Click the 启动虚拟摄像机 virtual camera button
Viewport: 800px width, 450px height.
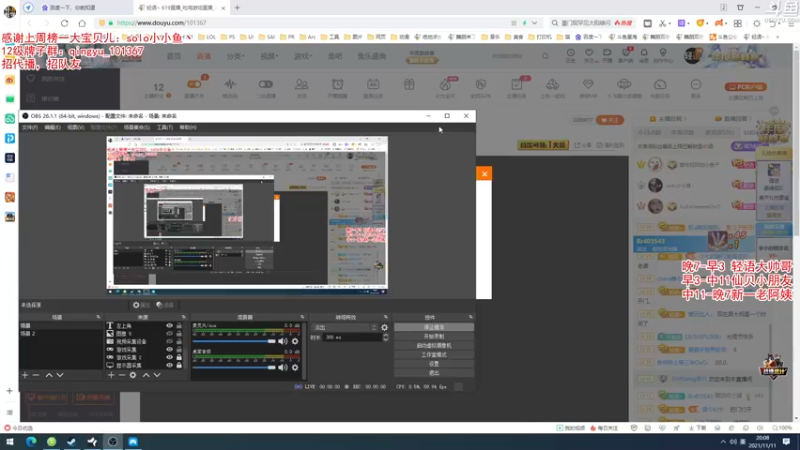pyautogui.click(x=434, y=345)
